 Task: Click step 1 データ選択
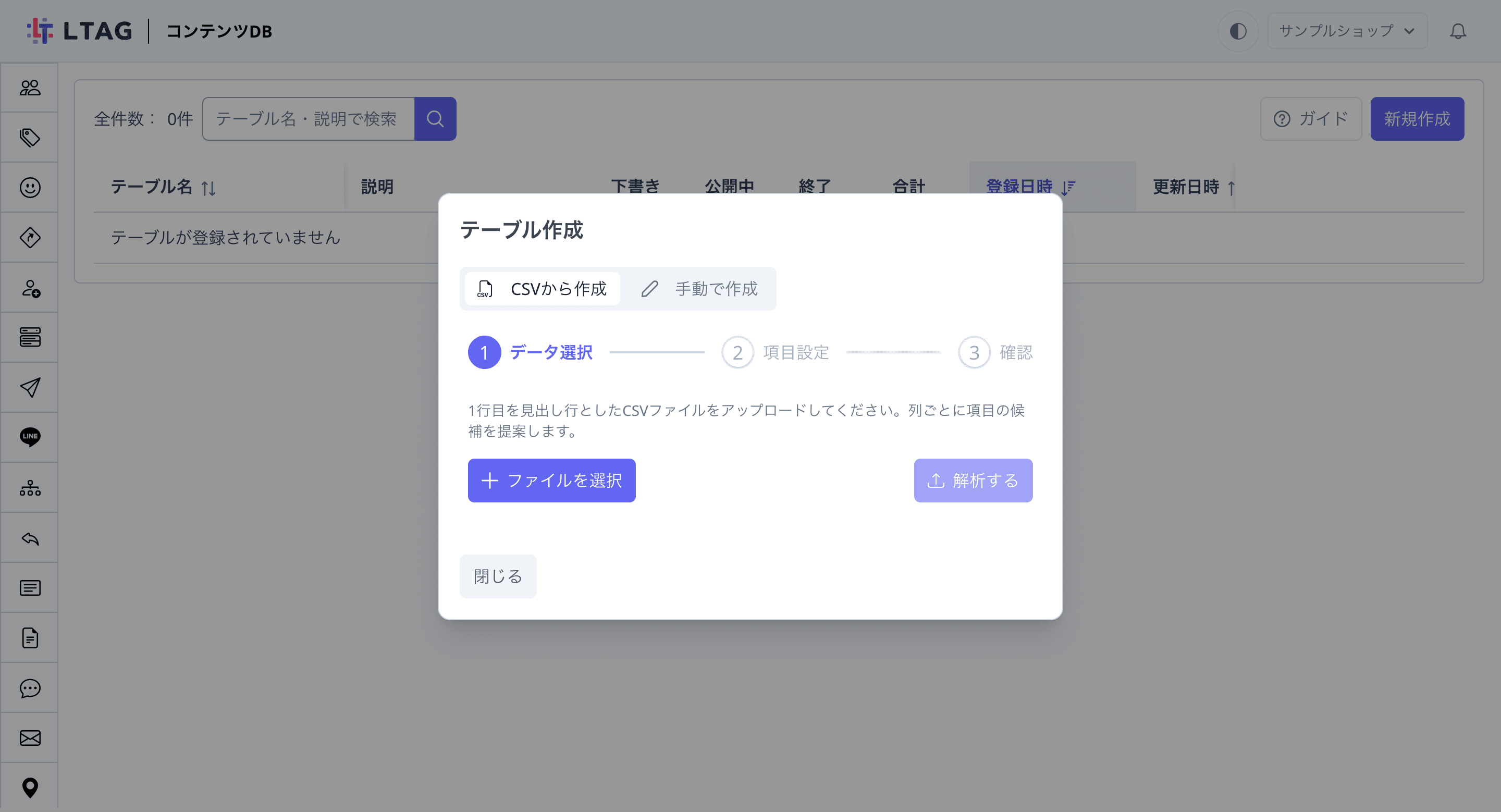click(530, 352)
